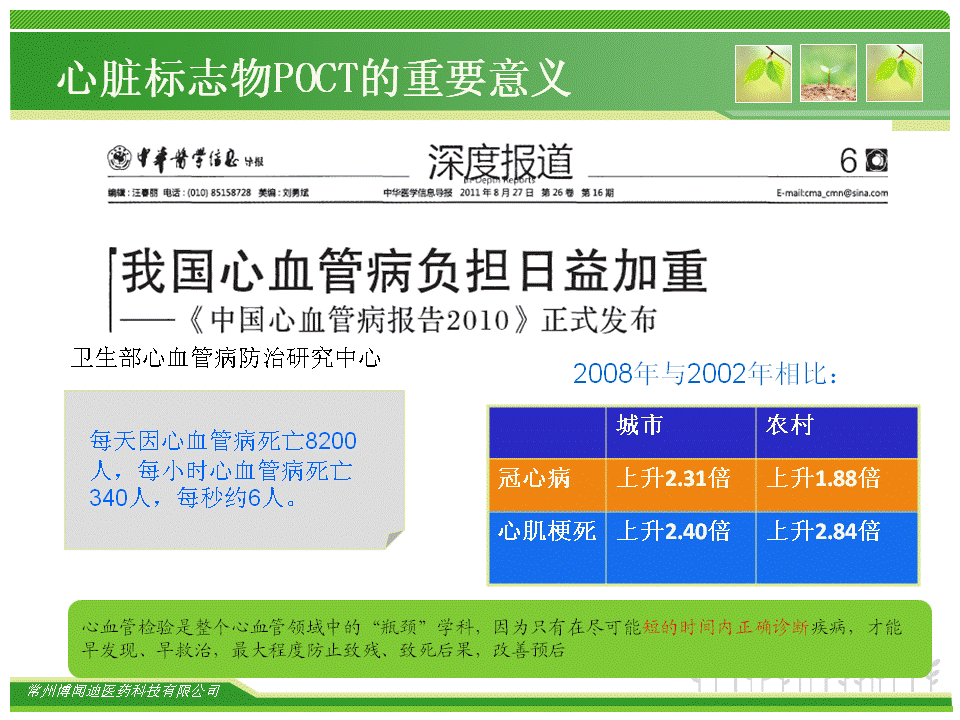Click the cma_cmn@sina.com email address
This screenshot has height=720, width=960.
coord(831,193)
